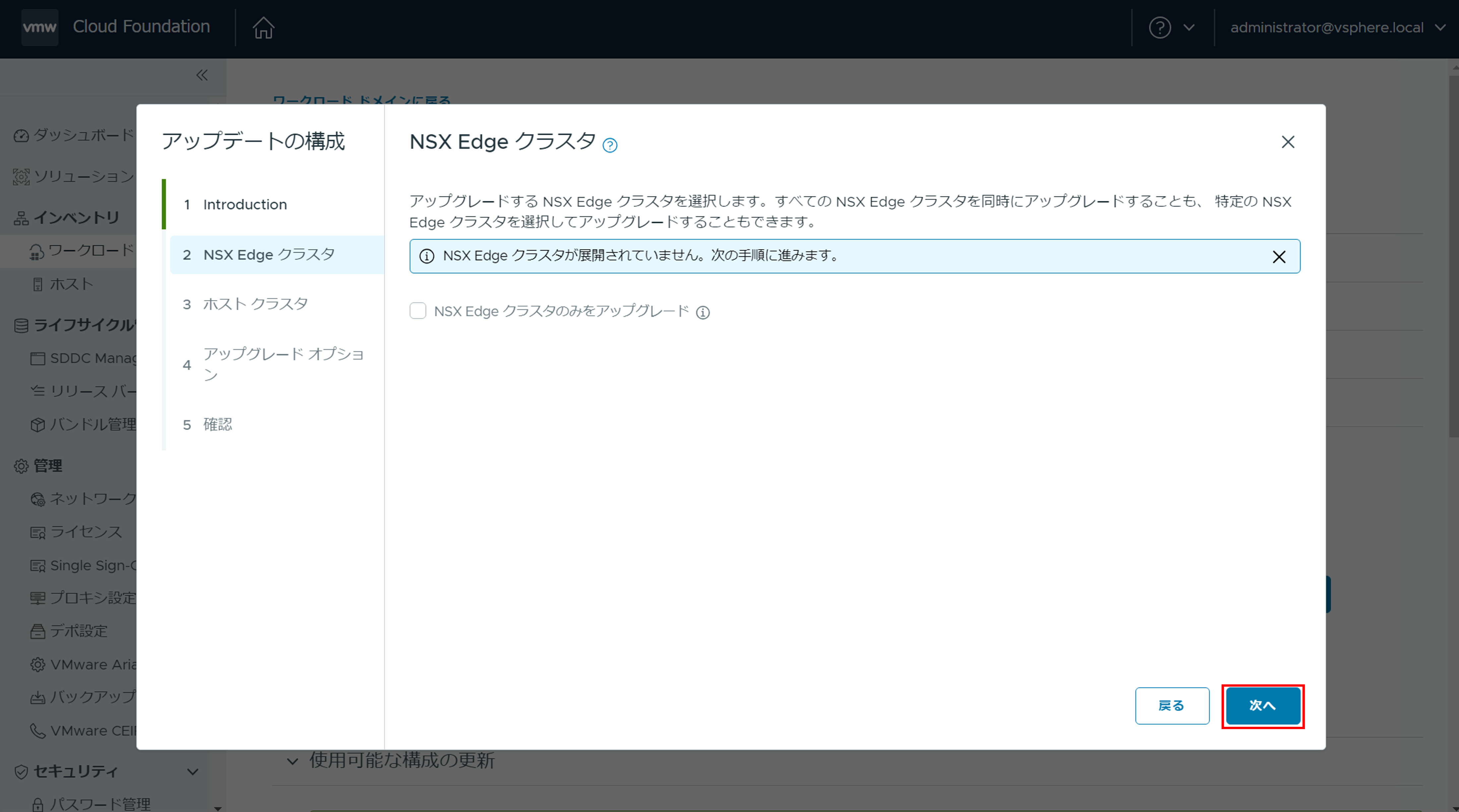Go to the home icon in top bar
This screenshot has height=812, width=1459.
(x=263, y=27)
